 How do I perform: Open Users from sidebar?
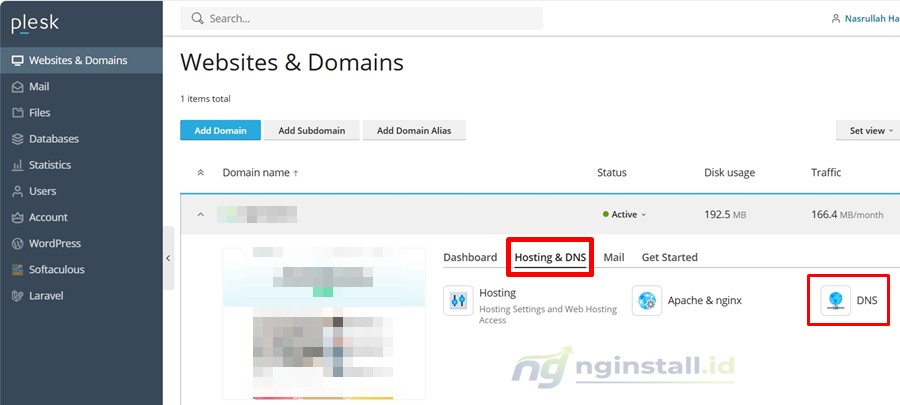81,191
